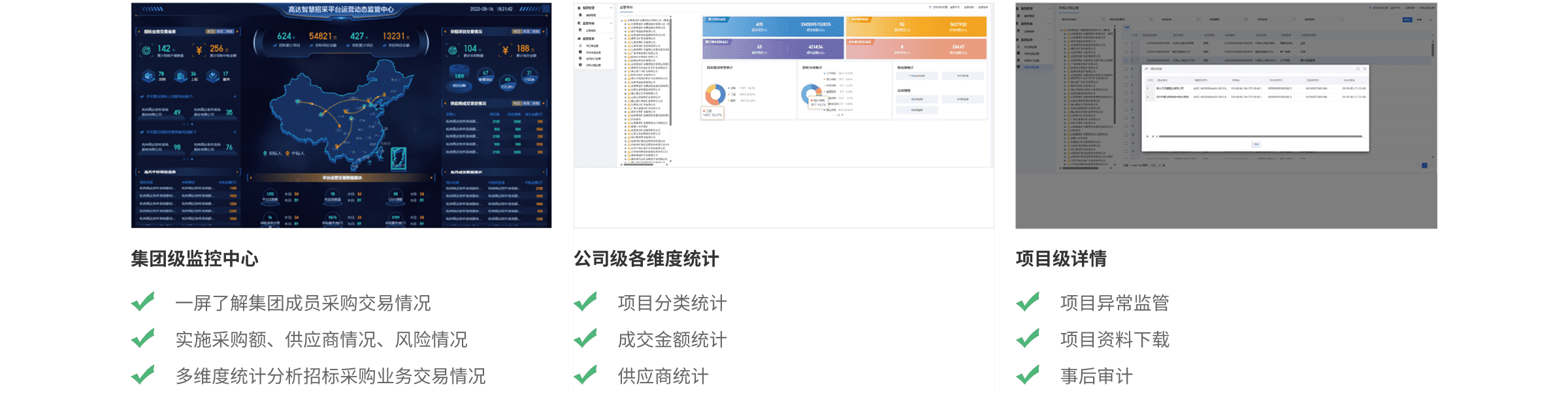This screenshot has height=393, width=1568.
Task: Click the close button at the popup dialog's bottom
Action: (x=1256, y=144)
